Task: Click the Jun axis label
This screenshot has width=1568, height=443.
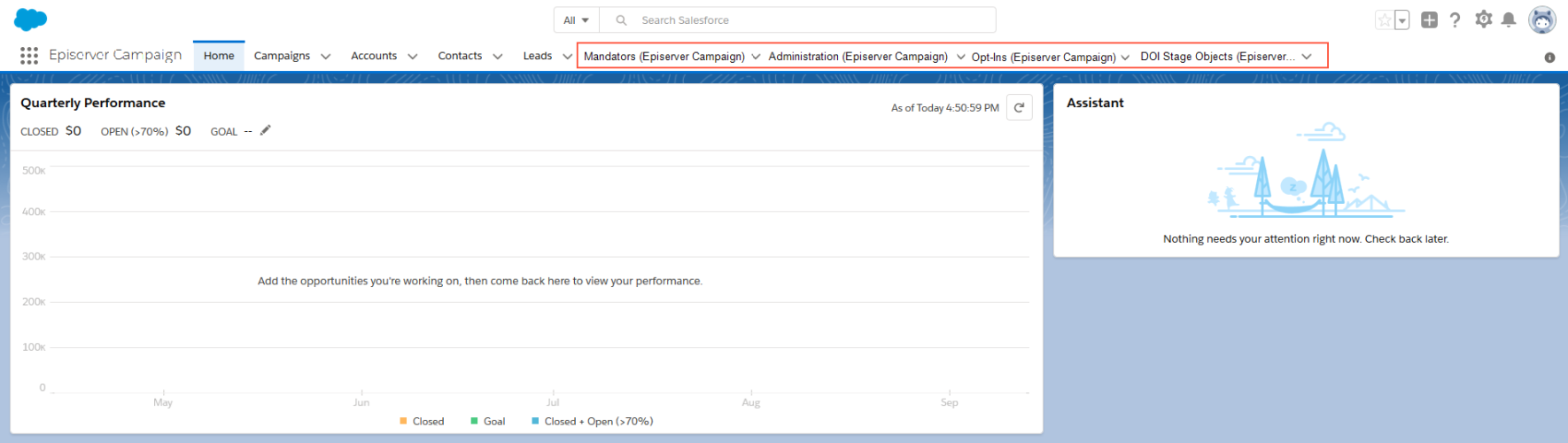Action: [361, 402]
